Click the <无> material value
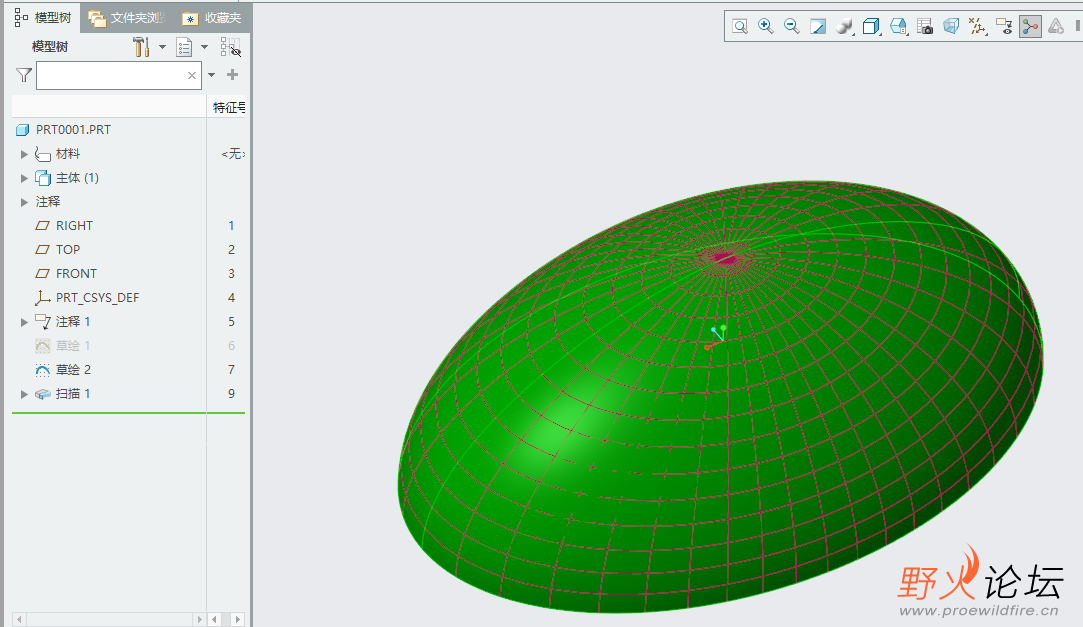This screenshot has width=1083, height=627. tap(233, 154)
